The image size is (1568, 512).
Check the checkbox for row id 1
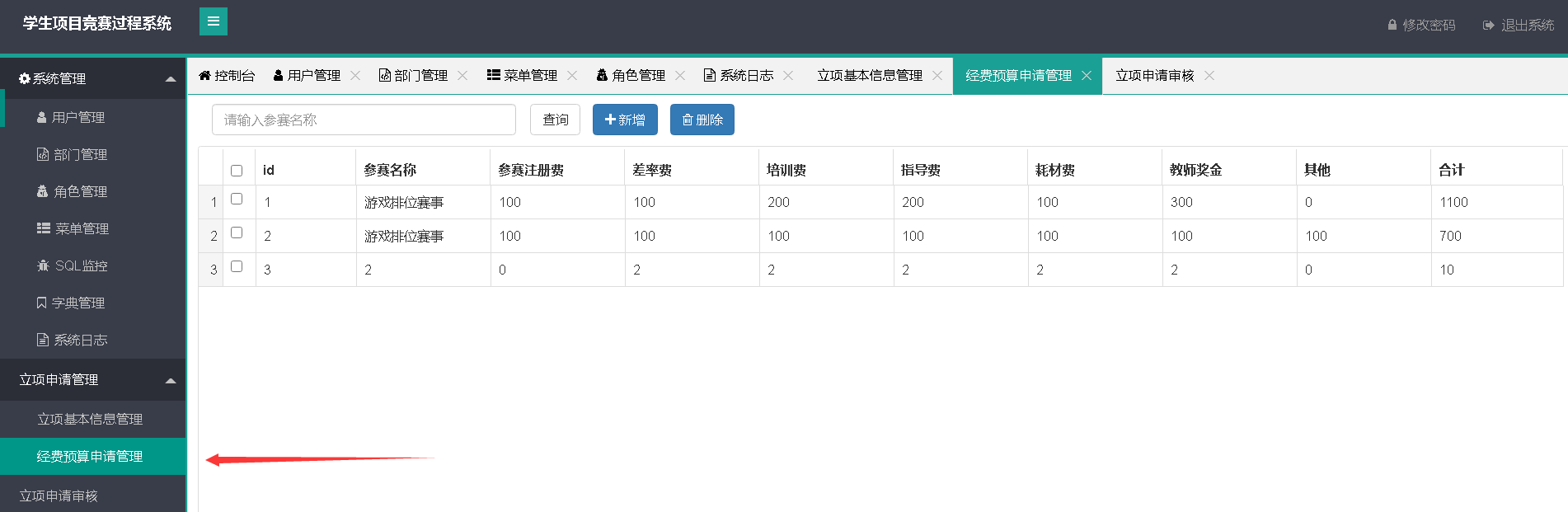[x=237, y=199]
